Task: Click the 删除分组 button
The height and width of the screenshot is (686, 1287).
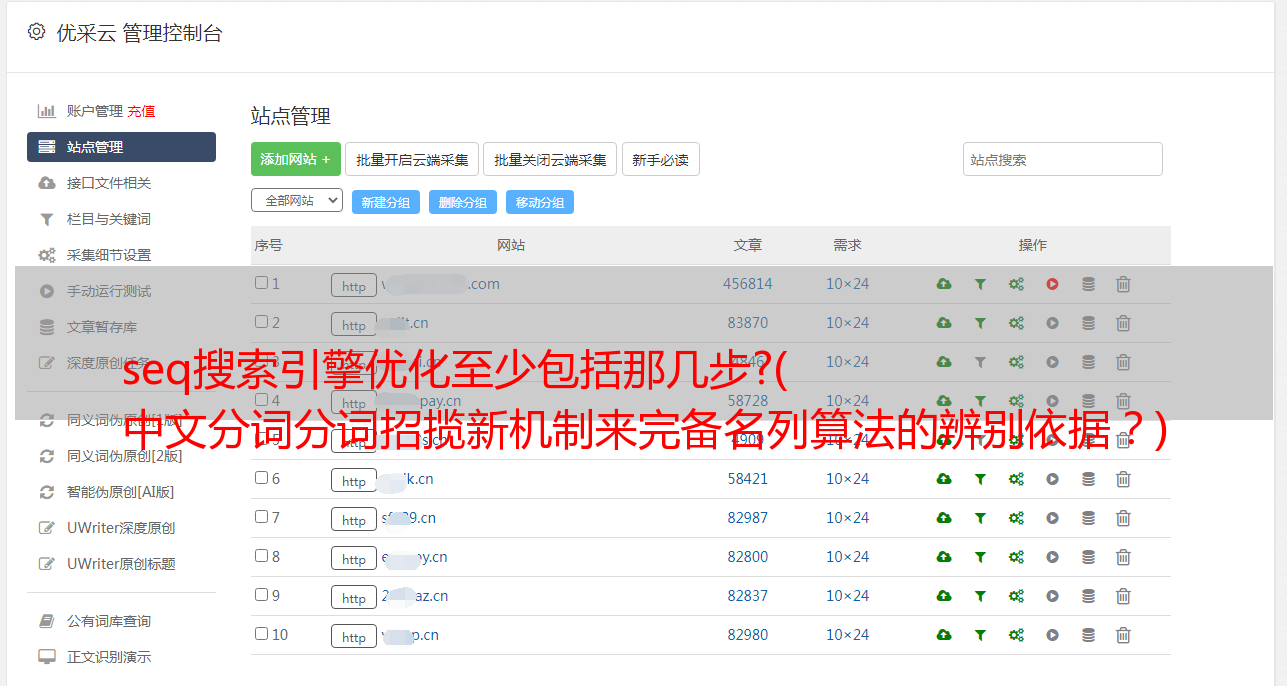Action: pos(463,202)
